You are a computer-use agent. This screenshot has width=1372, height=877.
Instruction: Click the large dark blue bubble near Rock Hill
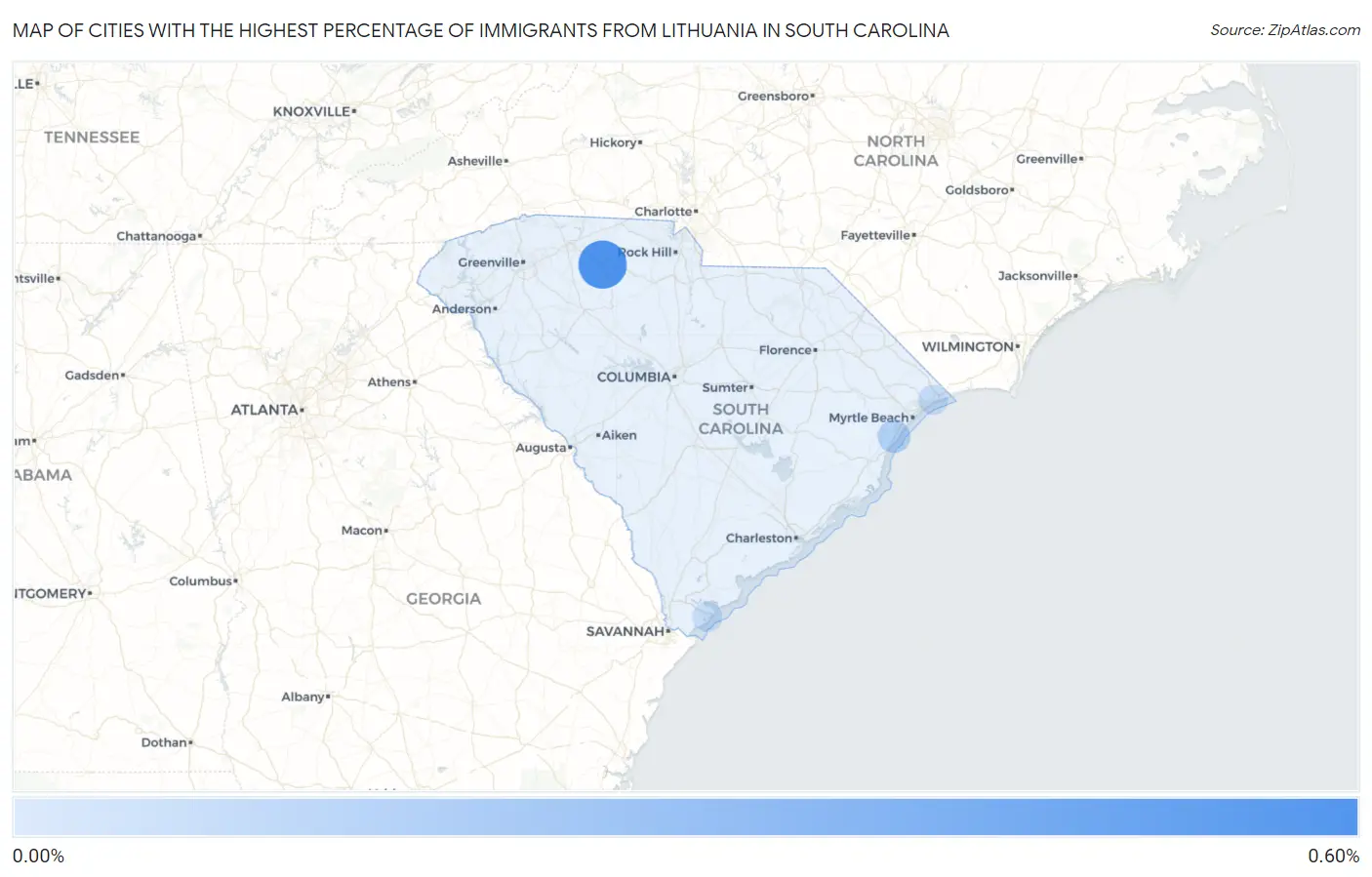(602, 264)
